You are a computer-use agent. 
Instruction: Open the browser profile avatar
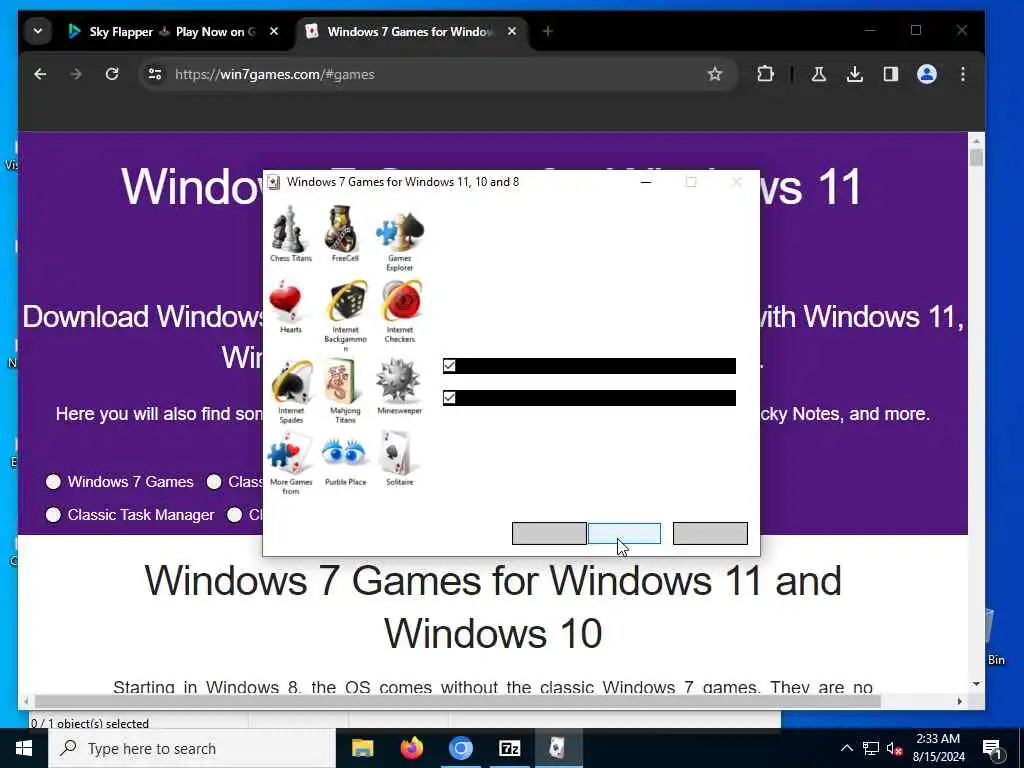[927, 74]
